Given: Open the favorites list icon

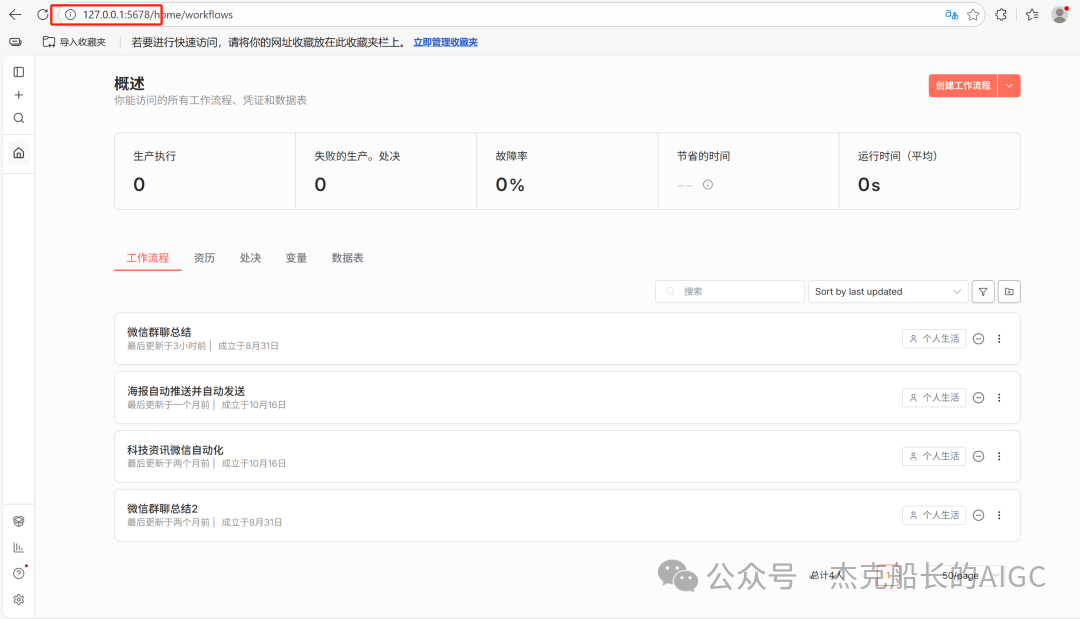Looking at the screenshot, I should pyautogui.click(x=1032, y=14).
